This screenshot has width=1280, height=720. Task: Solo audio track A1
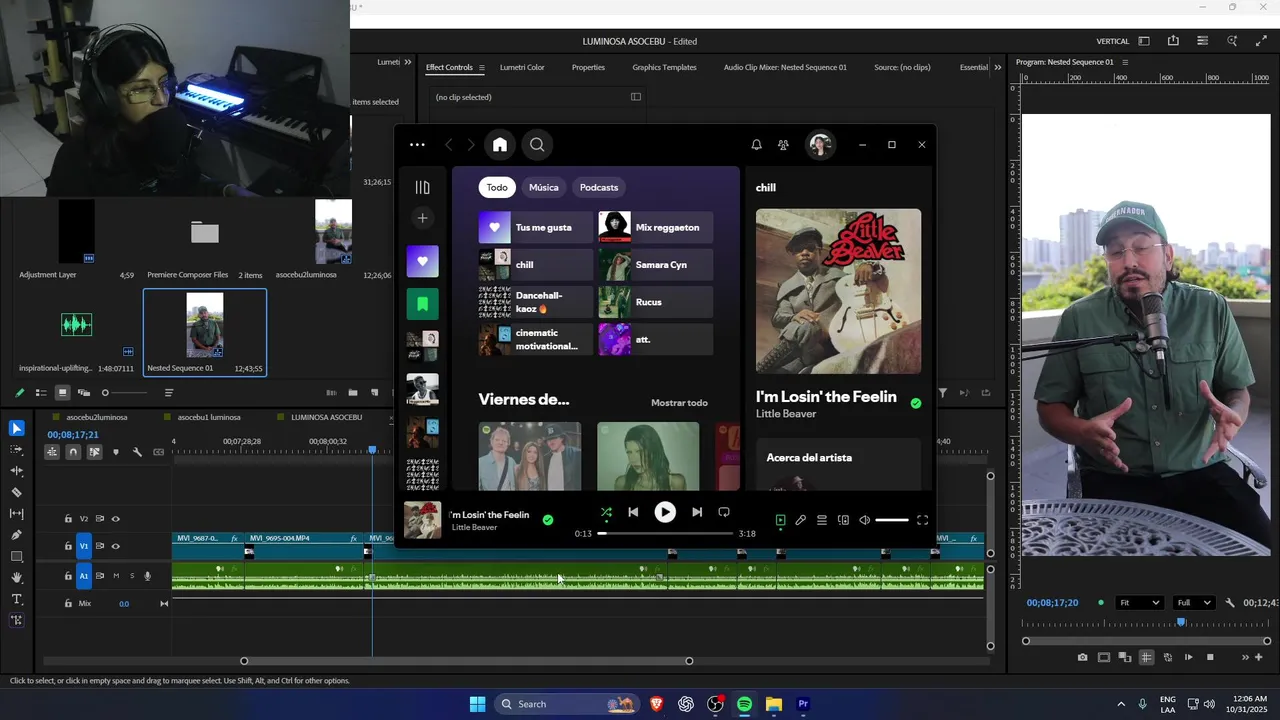click(x=131, y=576)
